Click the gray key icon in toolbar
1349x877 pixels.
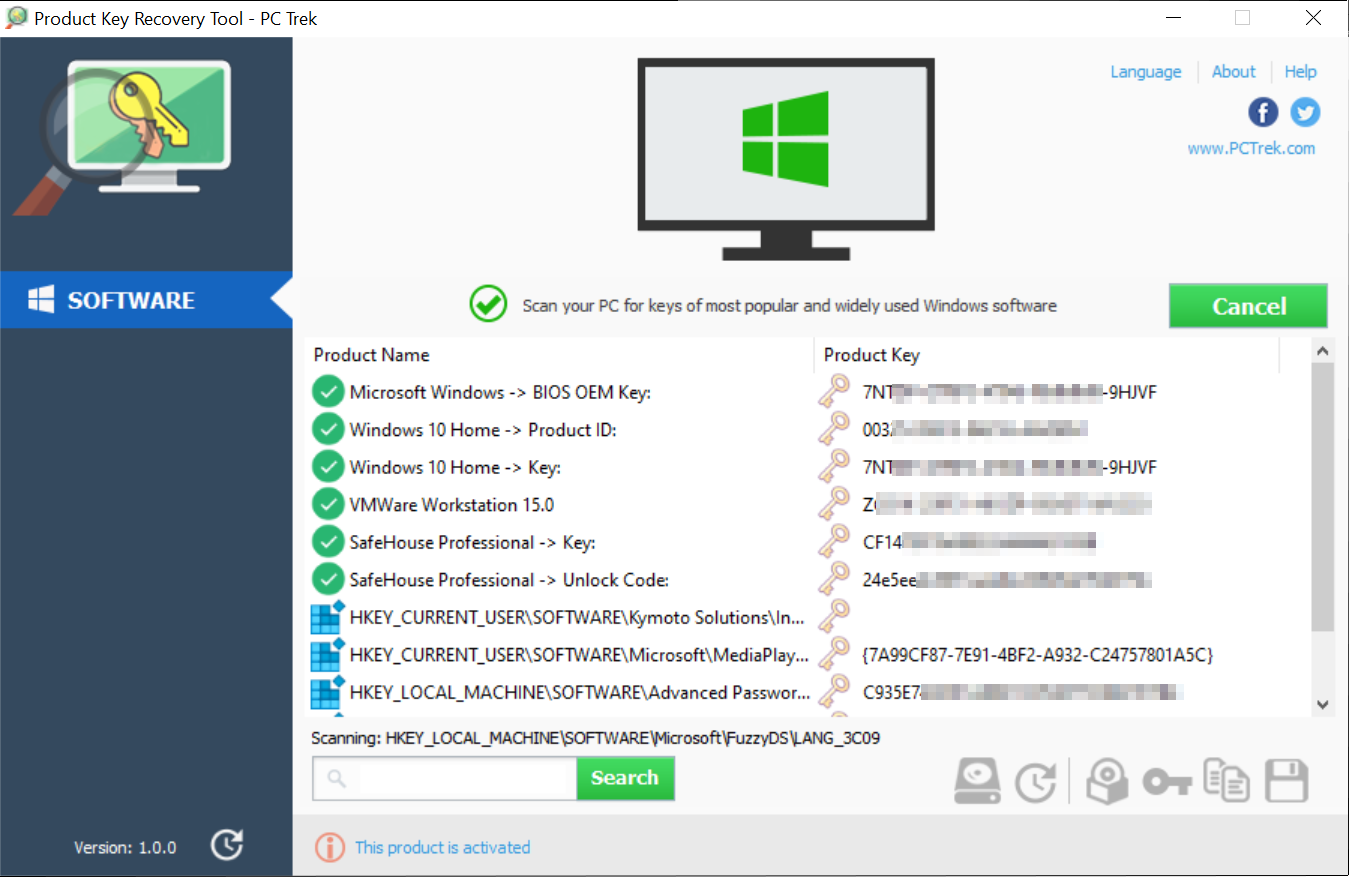(x=1167, y=782)
